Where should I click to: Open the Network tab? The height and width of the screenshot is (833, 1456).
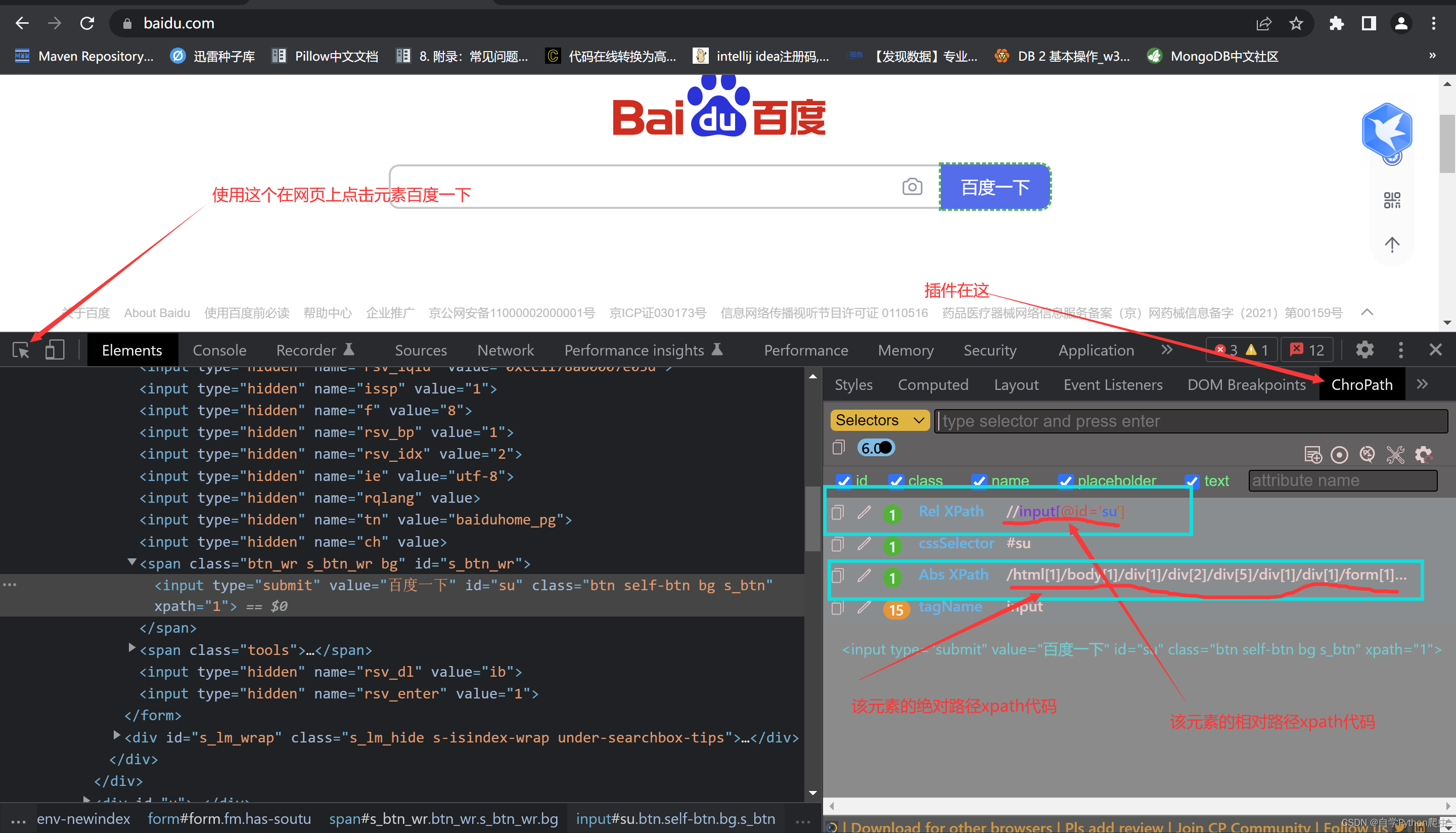pyautogui.click(x=506, y=350)
